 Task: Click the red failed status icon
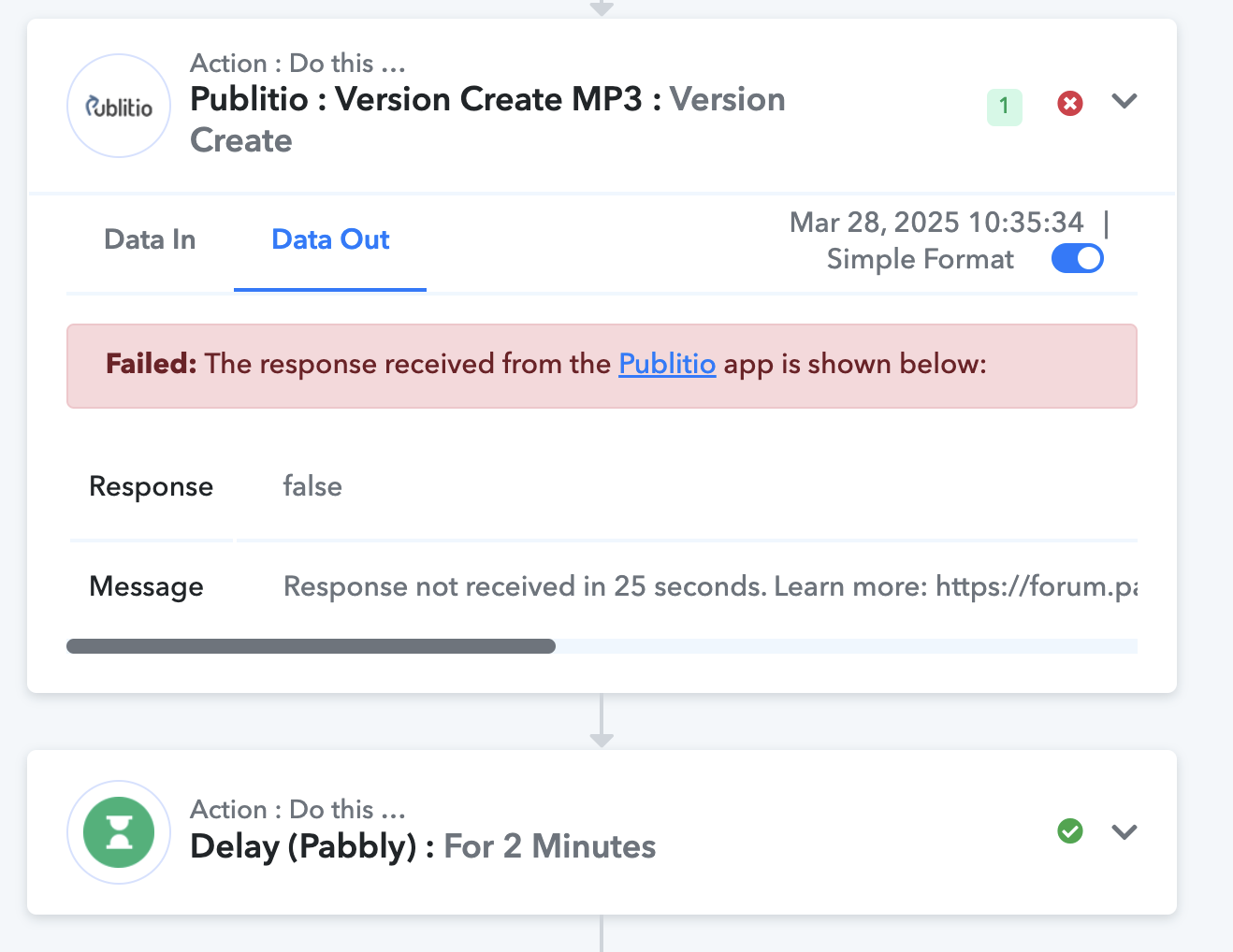click(x=1070, y=103)
